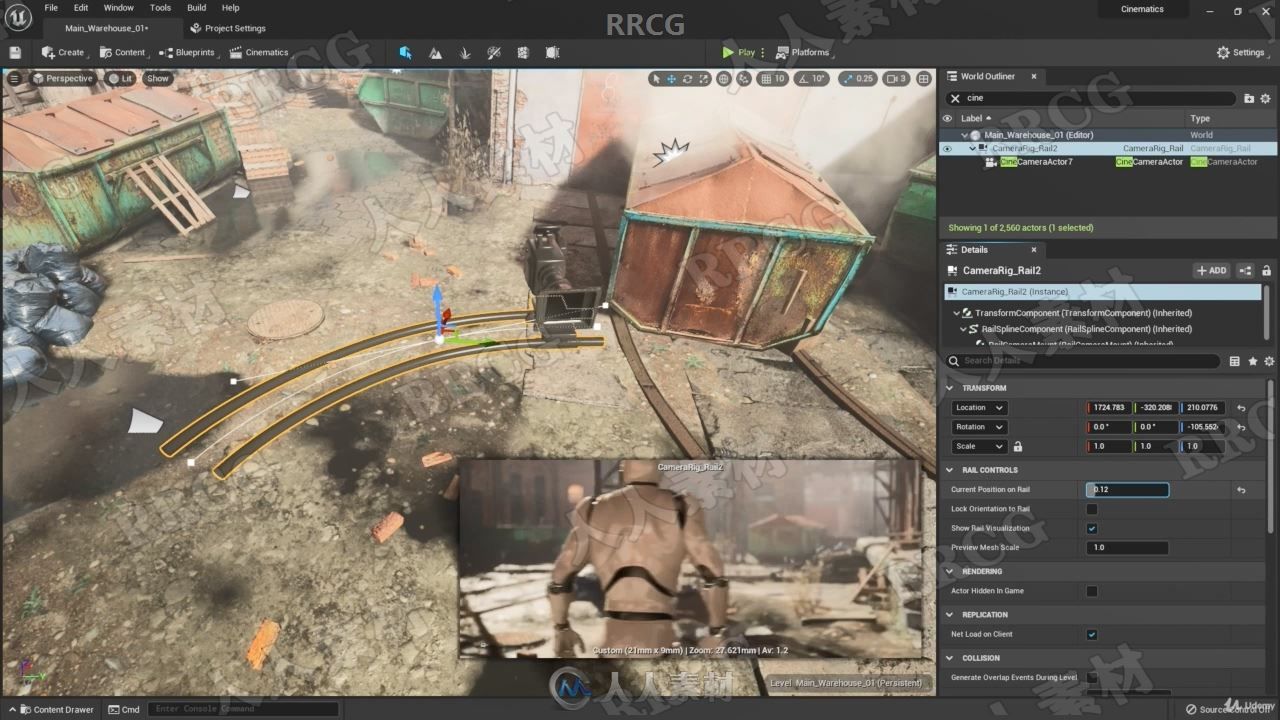
Task: Clear the 'cine' outliner search with X
Action: pos(955,98)
